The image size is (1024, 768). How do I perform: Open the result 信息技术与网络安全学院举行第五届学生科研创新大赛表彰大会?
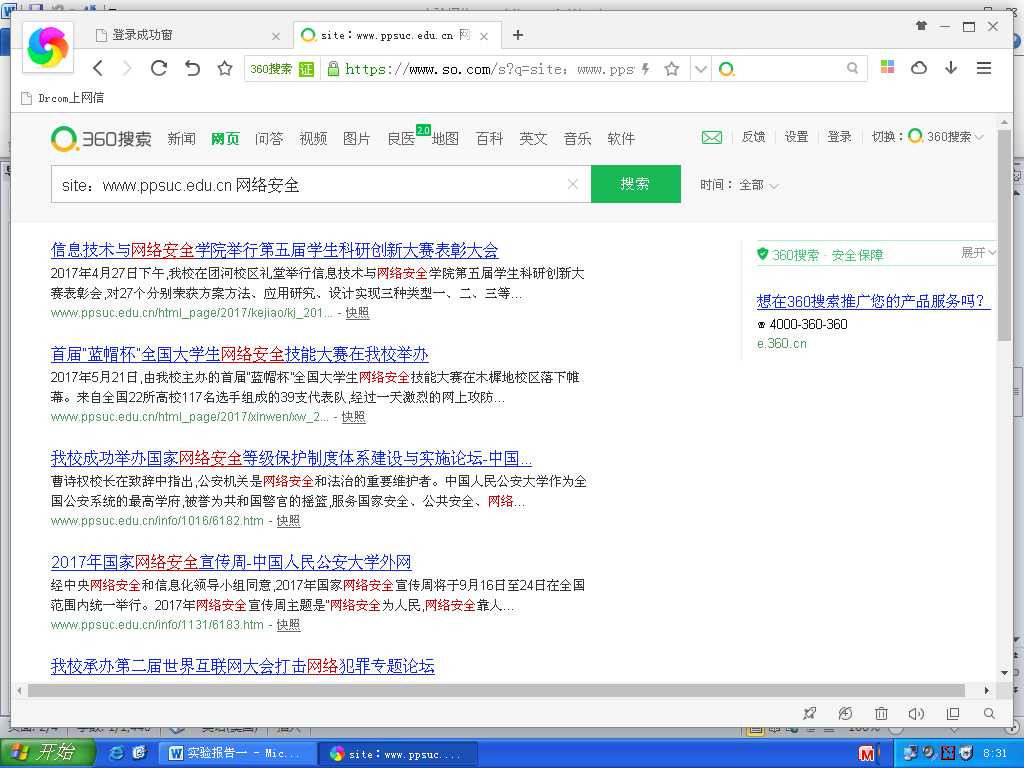pyautogui.click(x=274, y=250)
